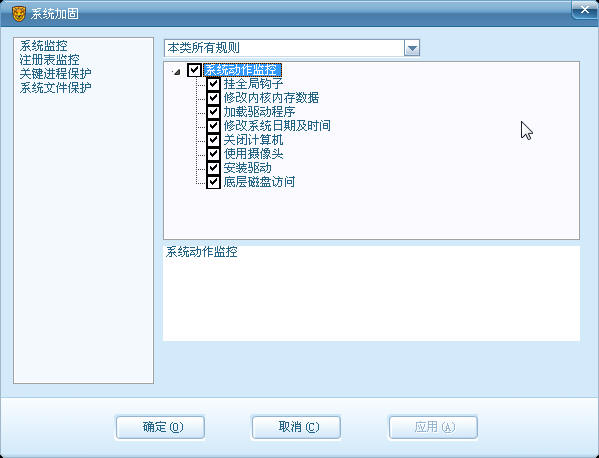
Task: Toggle the 使用摄像头 checkbox
Action: (x=213, y=154)
